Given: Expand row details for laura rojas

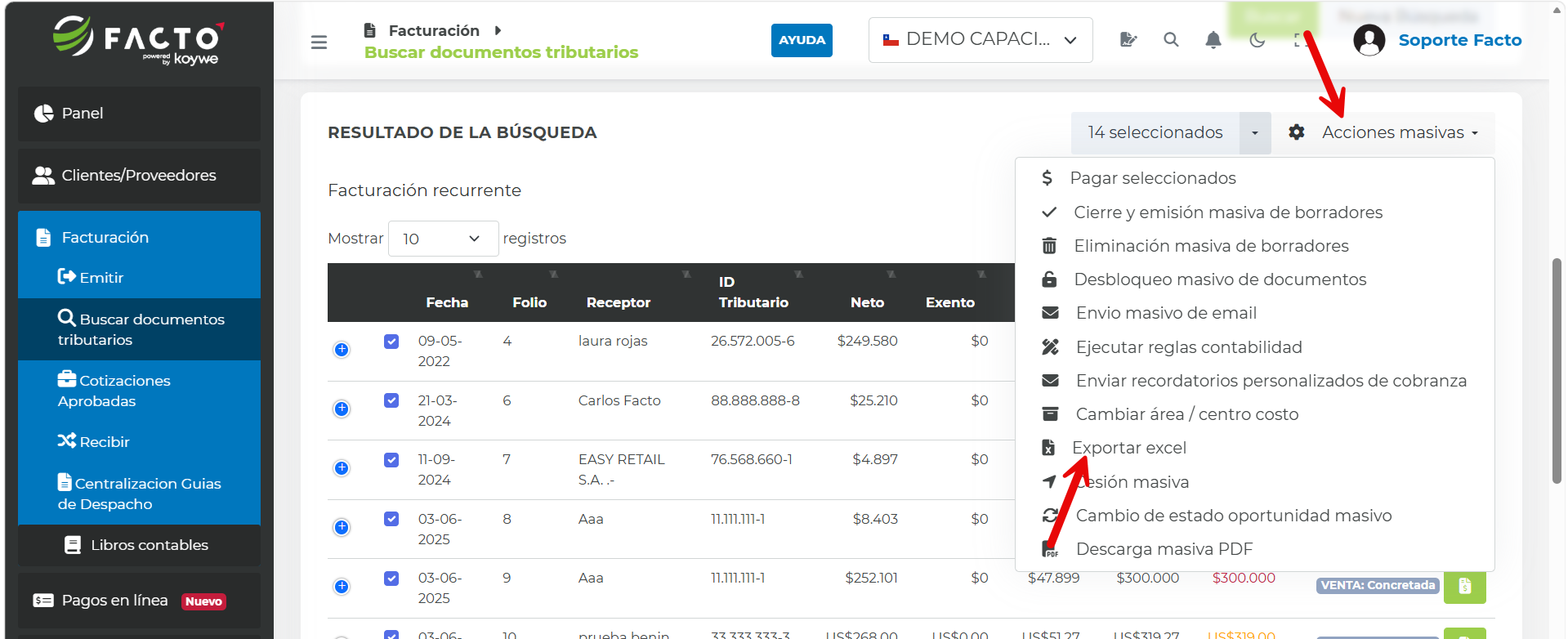Looking at the screenshot, I should pos(342,350).
